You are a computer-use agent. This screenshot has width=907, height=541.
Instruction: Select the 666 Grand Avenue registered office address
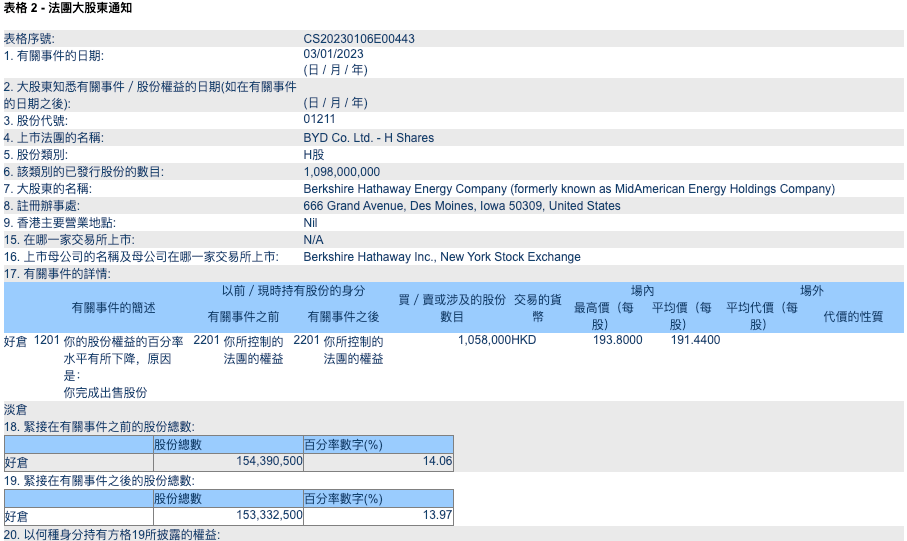(462, 206)
